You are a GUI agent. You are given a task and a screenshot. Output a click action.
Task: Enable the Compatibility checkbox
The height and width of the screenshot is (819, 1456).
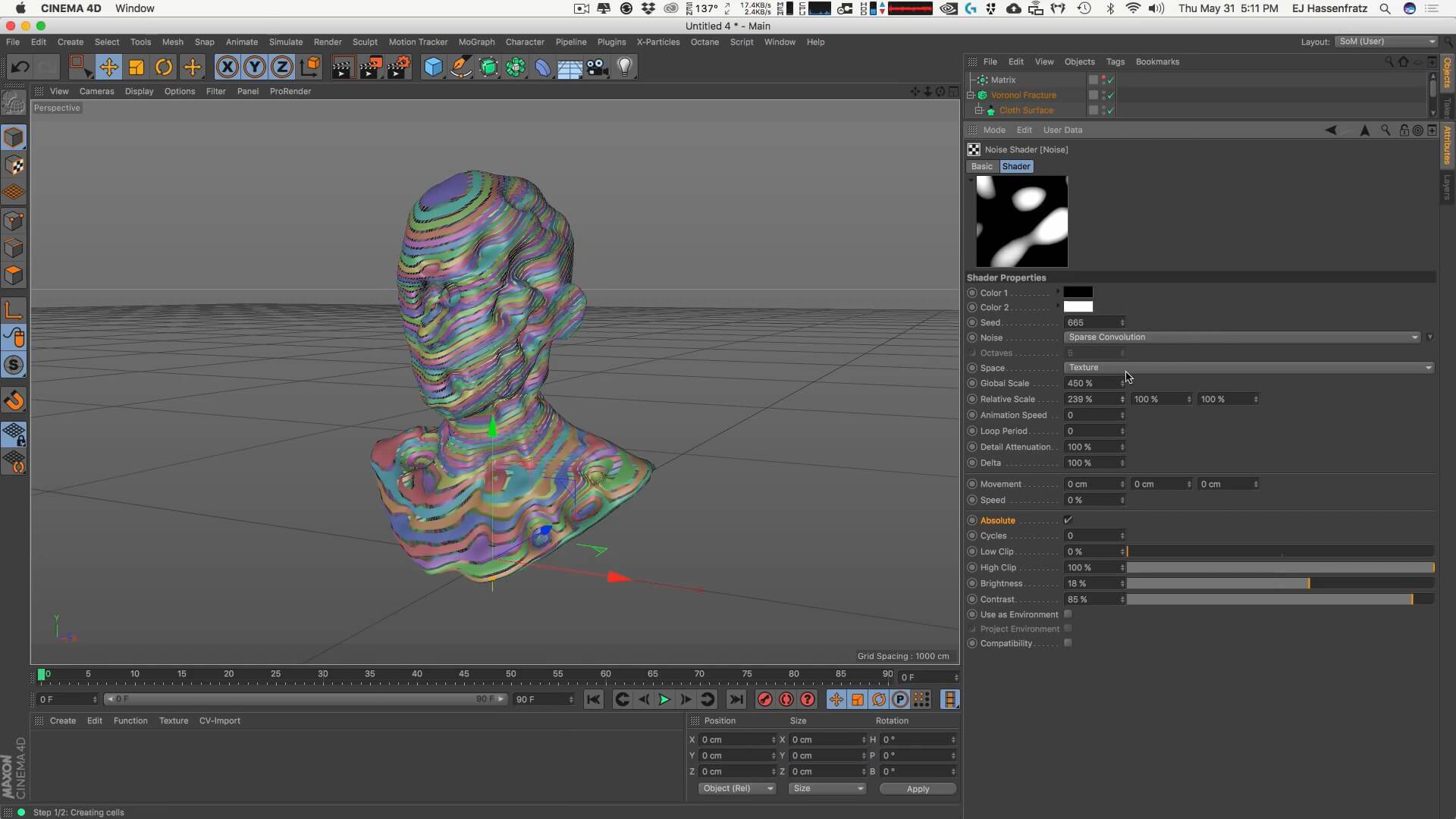(x=1068, y=643)
